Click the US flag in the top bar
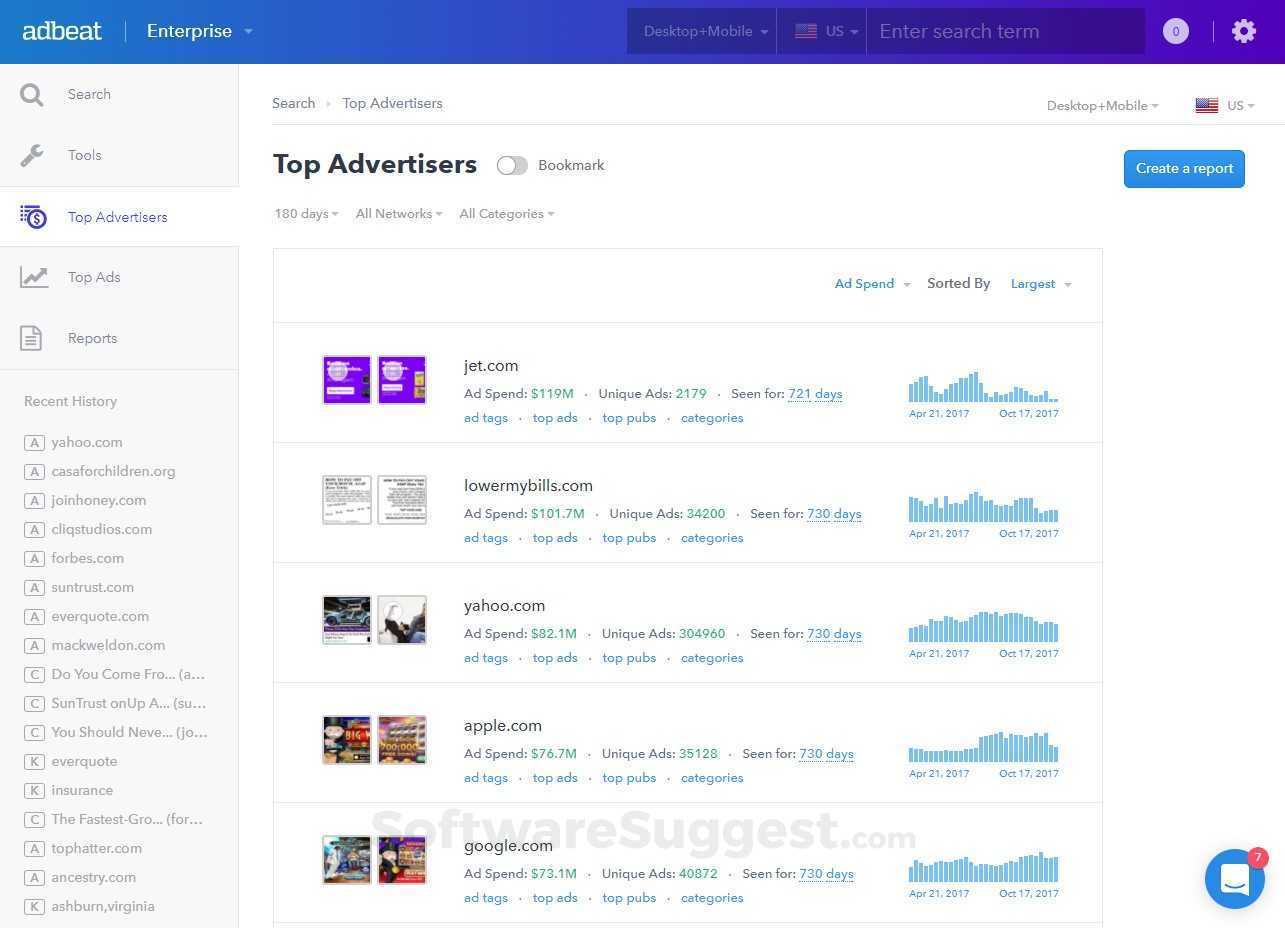The width and height of the screenshot is (1285, 928). click(805, 30)
